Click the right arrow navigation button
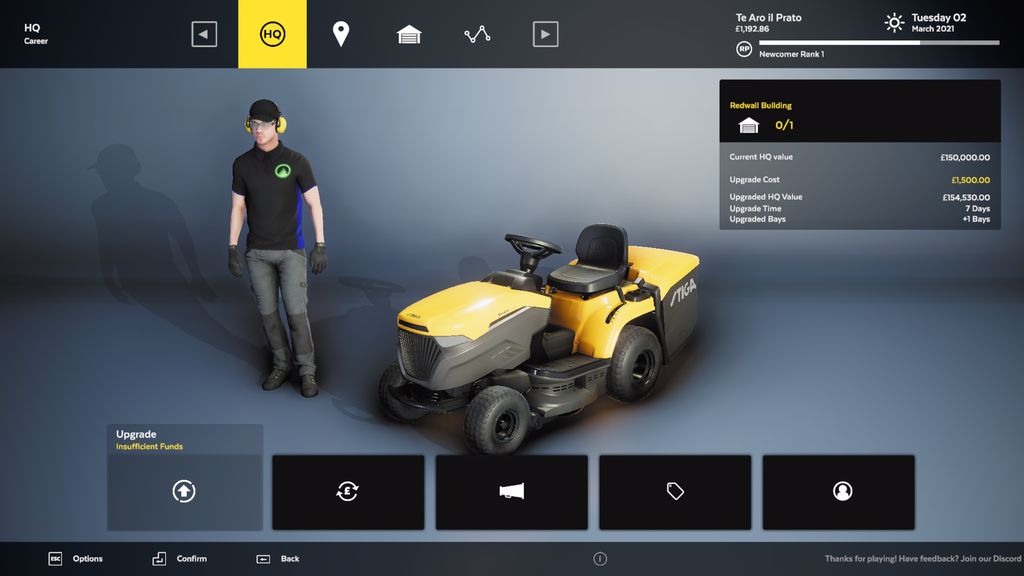Image resolution: width=1024 pixels, height=576 pixels. point(545,34)
